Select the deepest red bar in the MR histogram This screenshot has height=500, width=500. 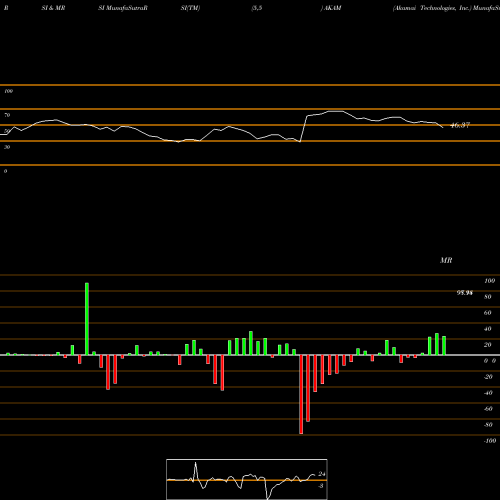click(x=301, y=394)
